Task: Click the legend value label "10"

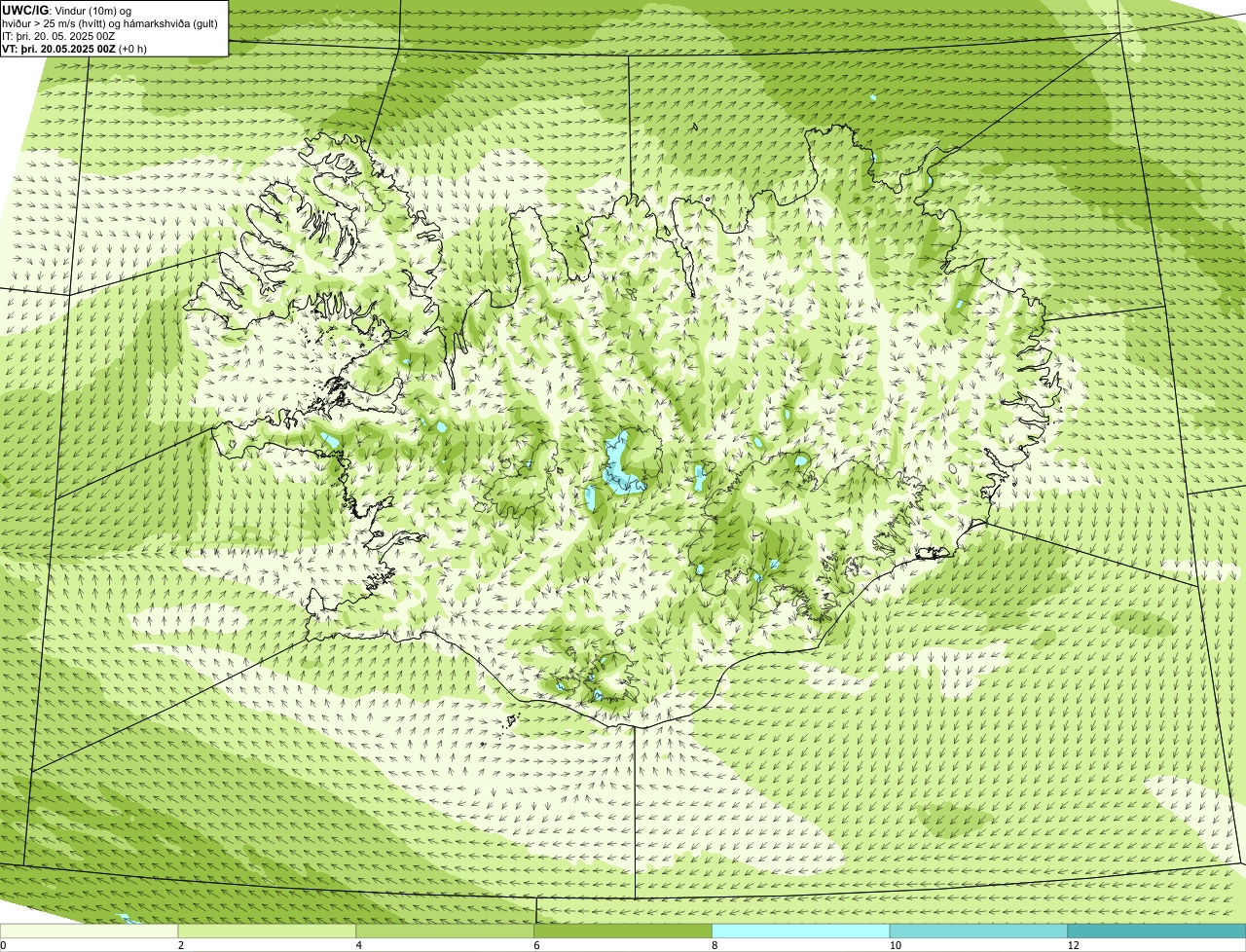Action: point(895,945)
